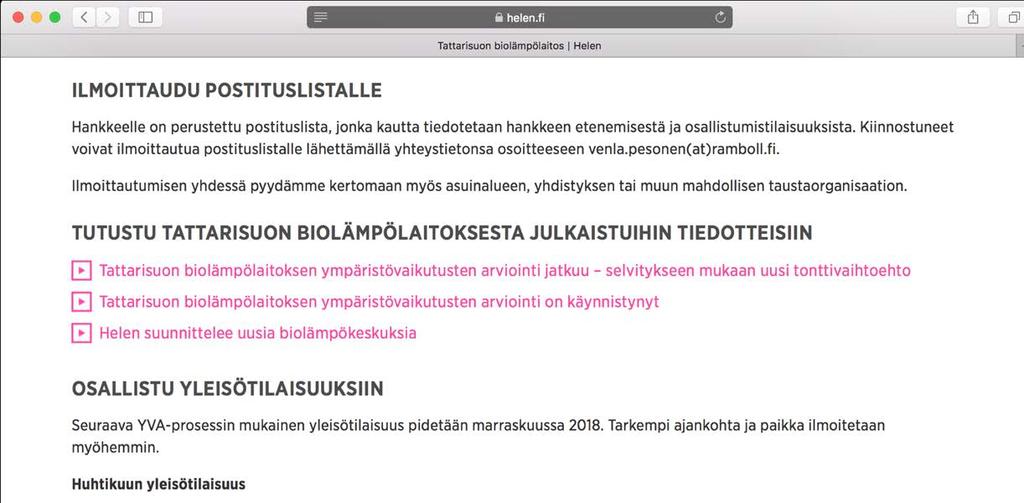Open the Share menu icon
1024x503 pixels.
pos(973,18)
